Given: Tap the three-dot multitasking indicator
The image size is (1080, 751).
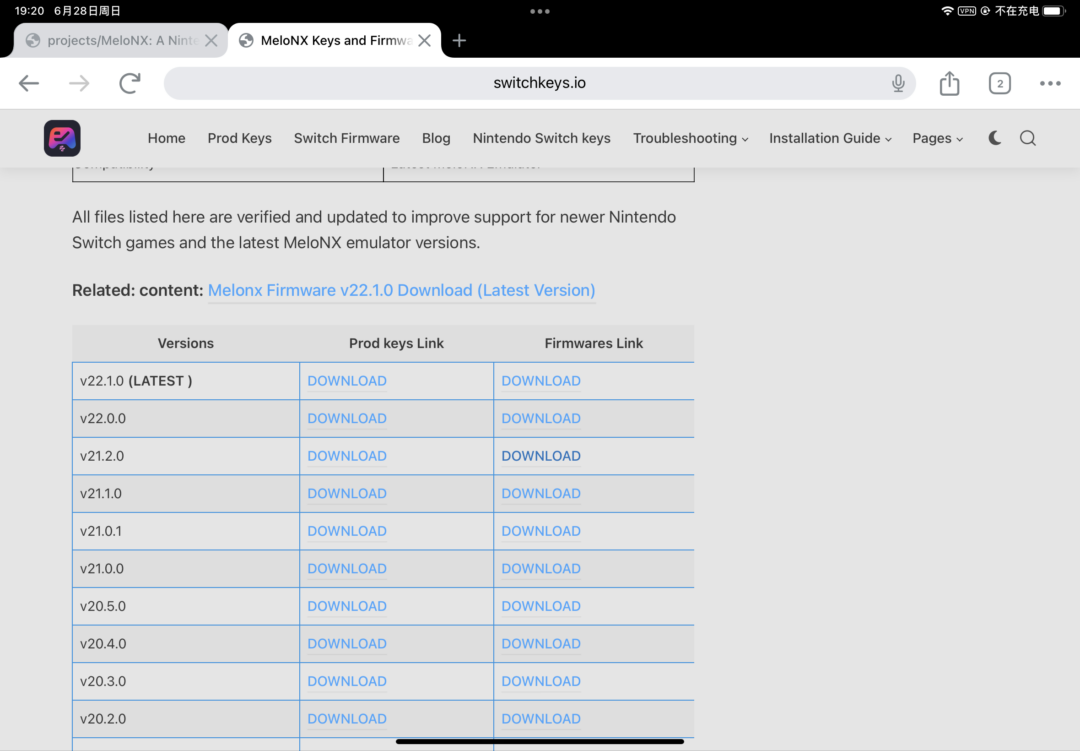Looking at the screenshot, I should pyautogui.click(x=539, y=11).
